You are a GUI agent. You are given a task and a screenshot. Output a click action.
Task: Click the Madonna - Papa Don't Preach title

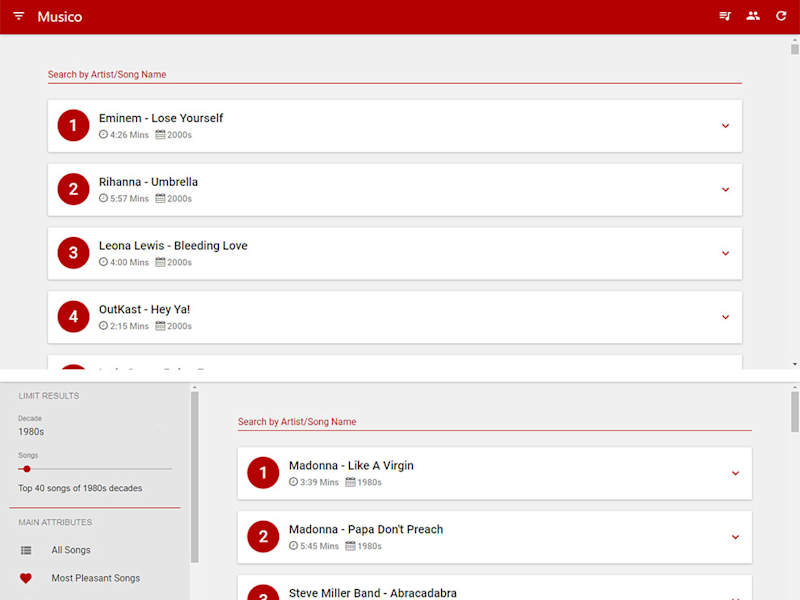click(366, 529)
